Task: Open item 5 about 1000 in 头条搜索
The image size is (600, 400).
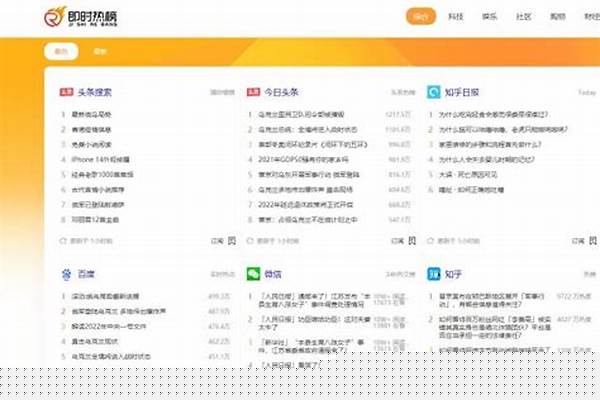Action: point(103,175)
